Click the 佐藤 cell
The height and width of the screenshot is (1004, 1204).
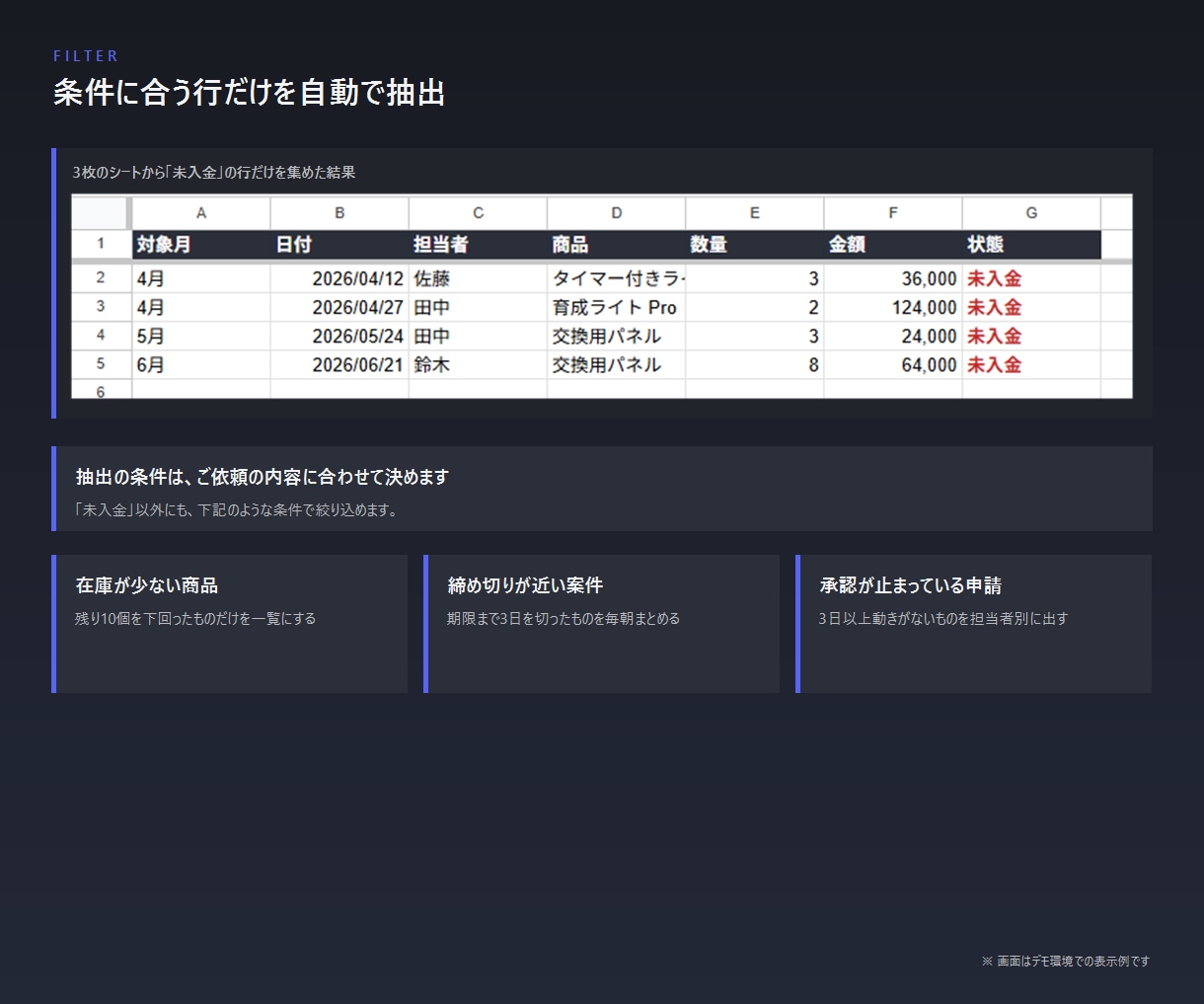click(x=478, y=278)
